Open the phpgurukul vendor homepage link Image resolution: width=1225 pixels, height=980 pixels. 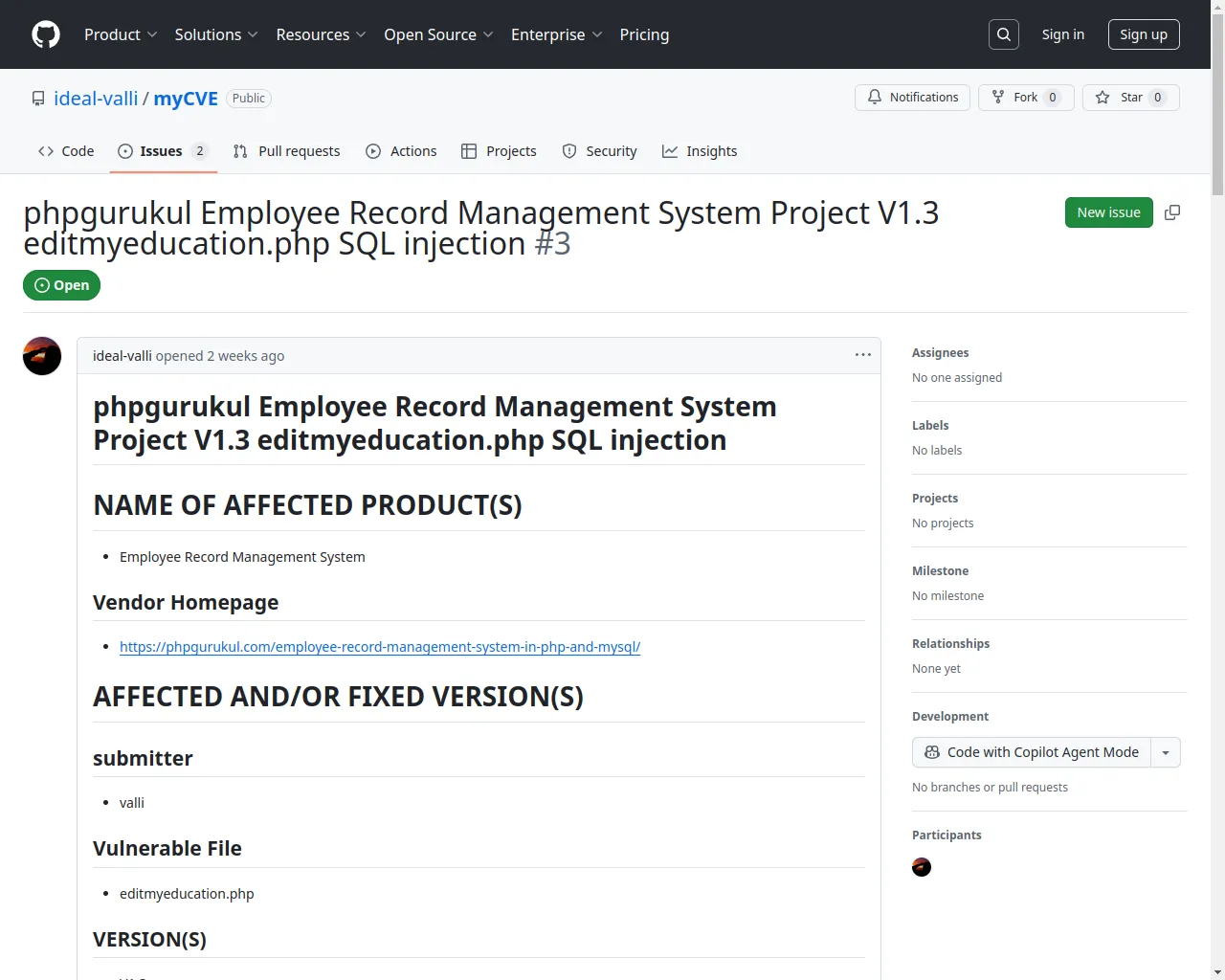380,647
